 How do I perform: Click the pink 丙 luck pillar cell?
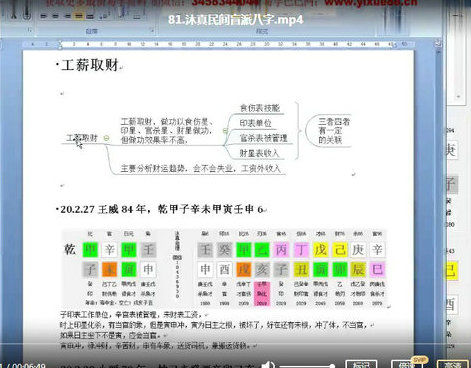point(282,250)
